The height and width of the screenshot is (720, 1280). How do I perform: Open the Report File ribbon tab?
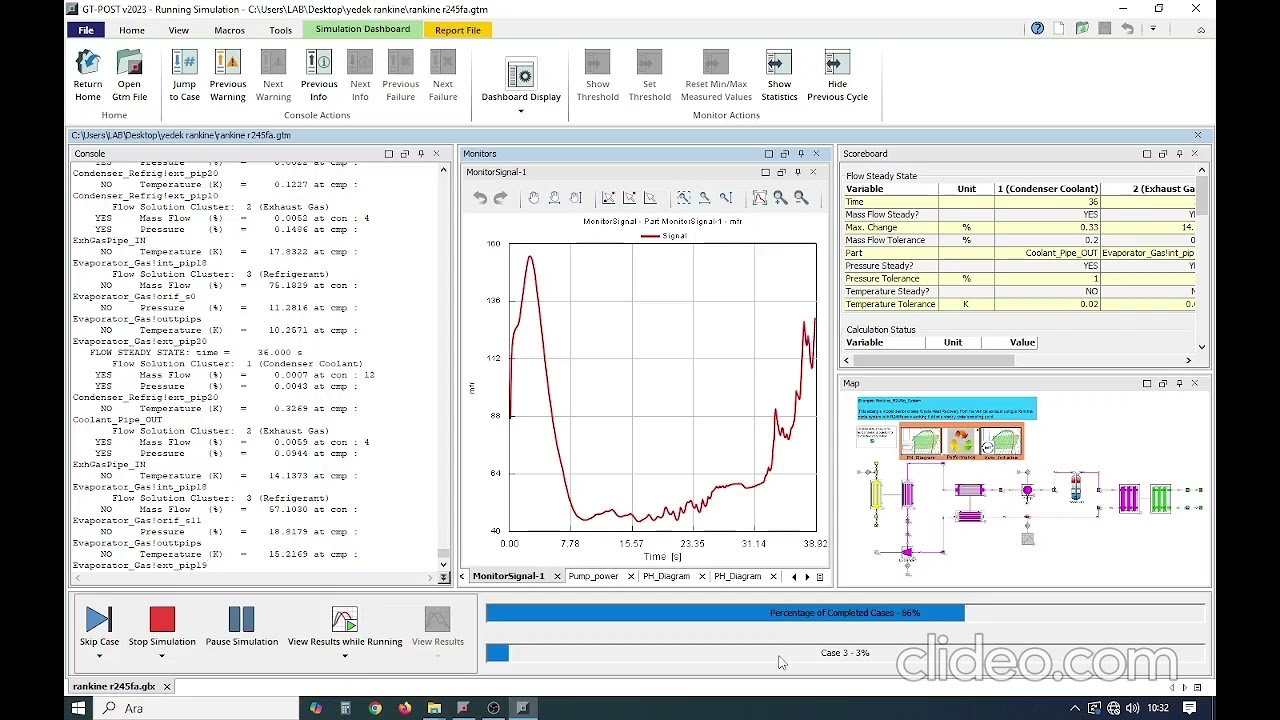(x=458, y=30)
